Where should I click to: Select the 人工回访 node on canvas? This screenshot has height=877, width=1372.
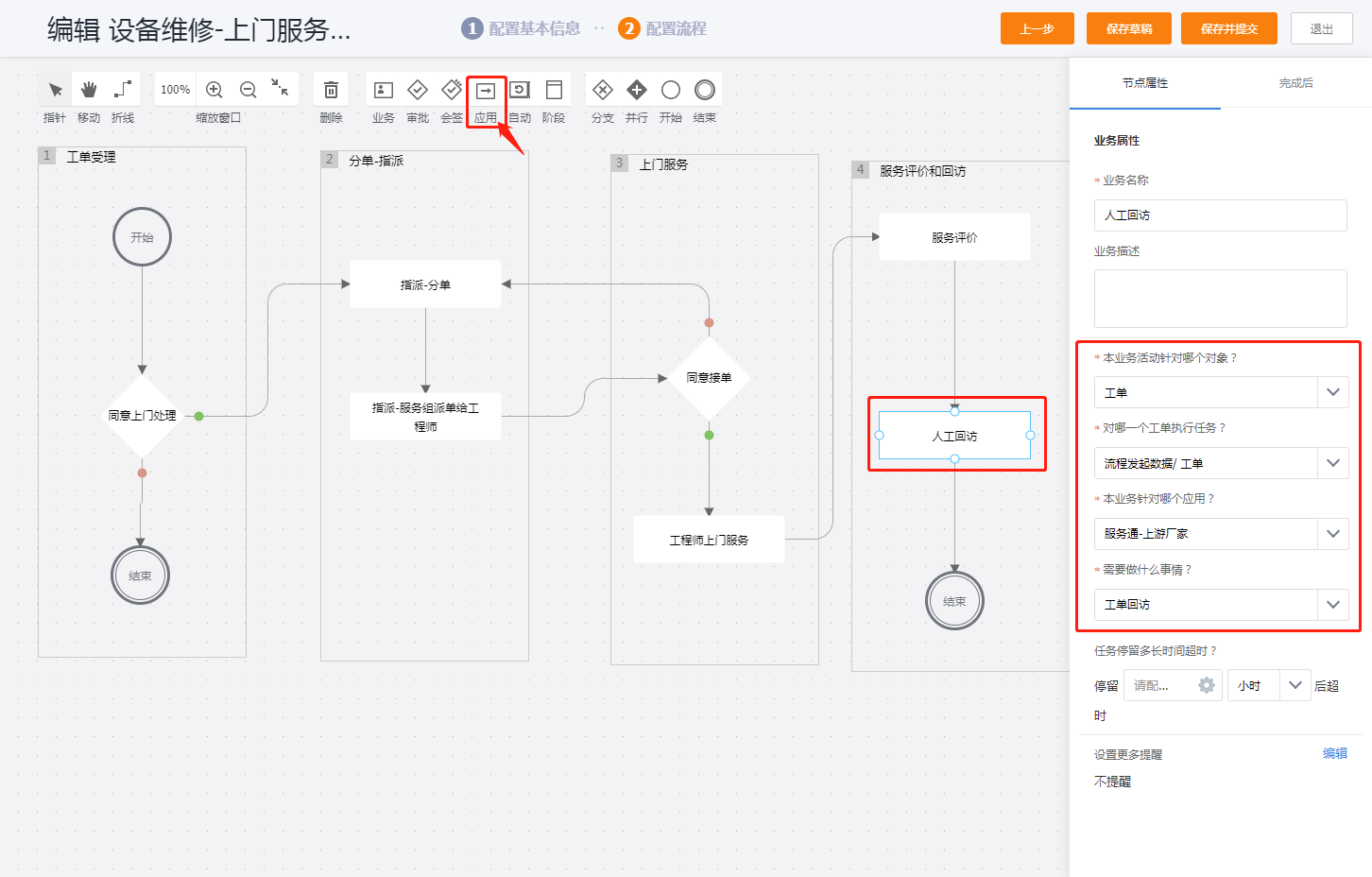pyautogui.click(x=954, y=436)
